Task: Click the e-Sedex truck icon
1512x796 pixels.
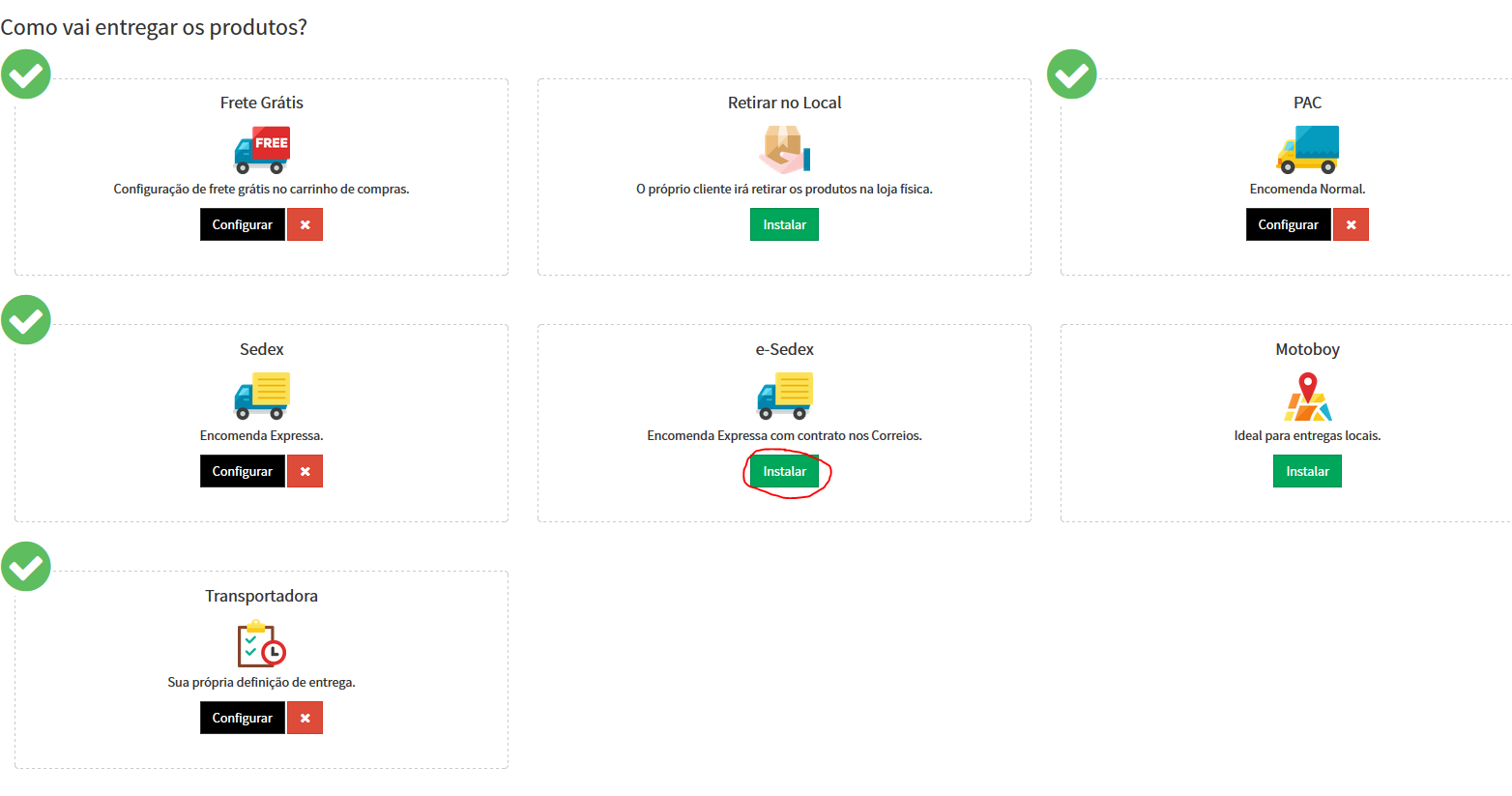Action: pyautogui.click(x=785, y=397)
